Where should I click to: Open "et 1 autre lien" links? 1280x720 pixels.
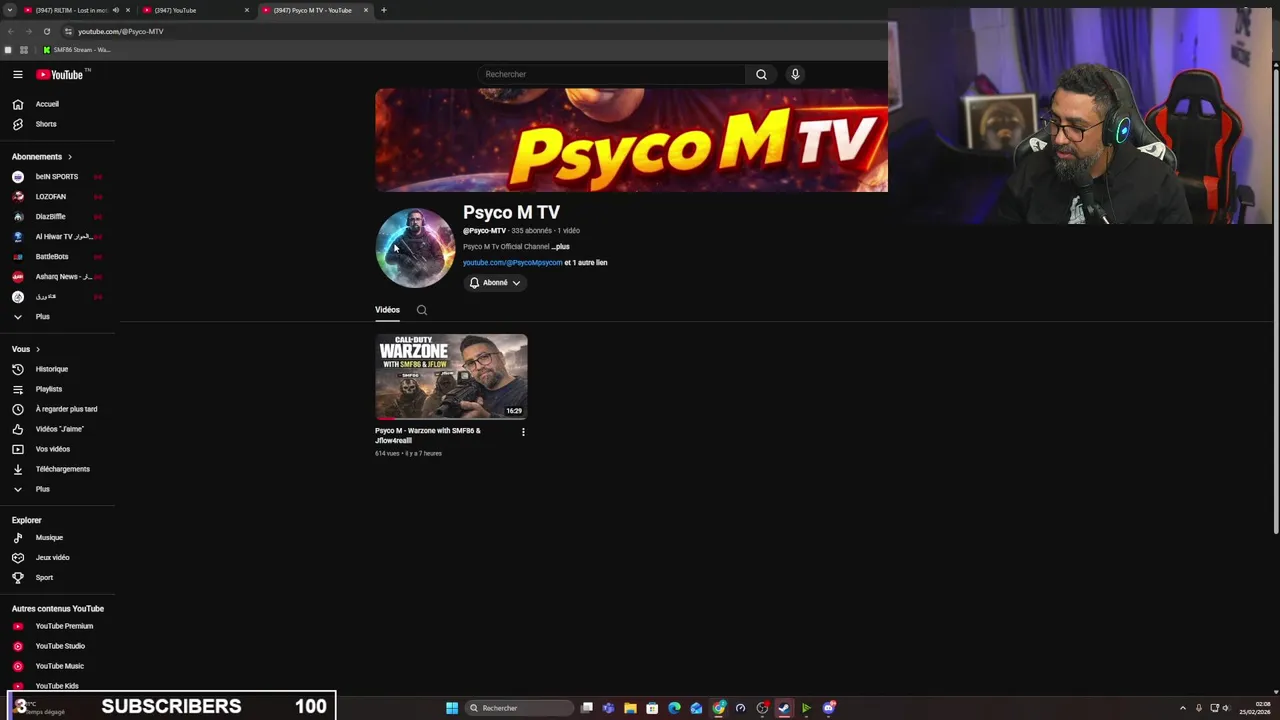pos(586,263)
